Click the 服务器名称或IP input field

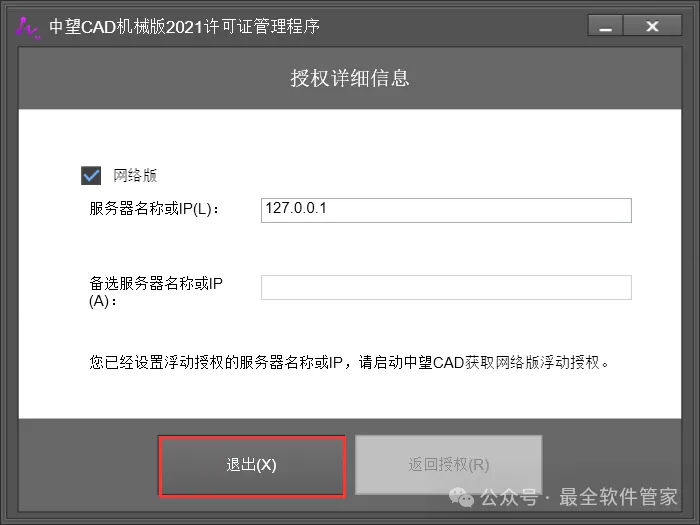[446, 210]
